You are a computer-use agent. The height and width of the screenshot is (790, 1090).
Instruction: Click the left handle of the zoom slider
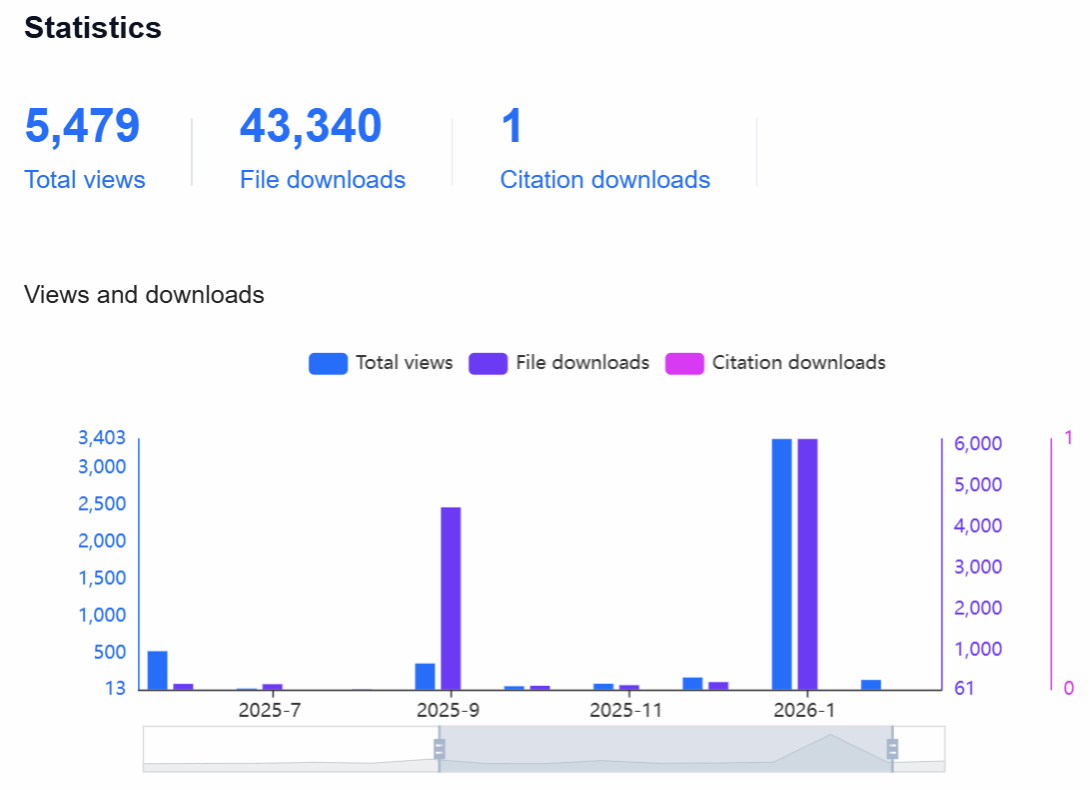coord(438,749)
